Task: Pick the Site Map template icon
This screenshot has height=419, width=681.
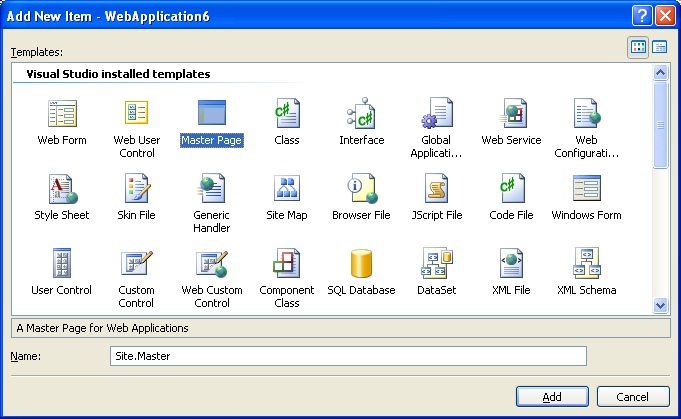Action: (287, 188)
